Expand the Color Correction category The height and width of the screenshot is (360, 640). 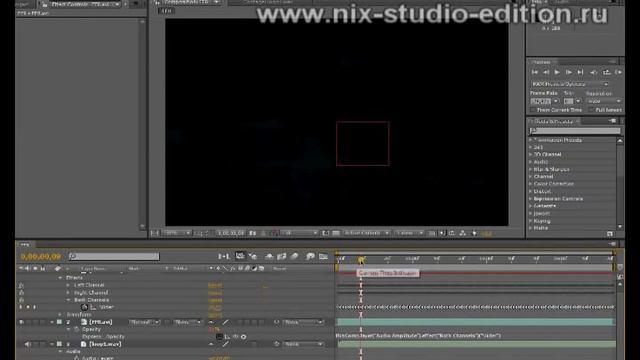531,184
